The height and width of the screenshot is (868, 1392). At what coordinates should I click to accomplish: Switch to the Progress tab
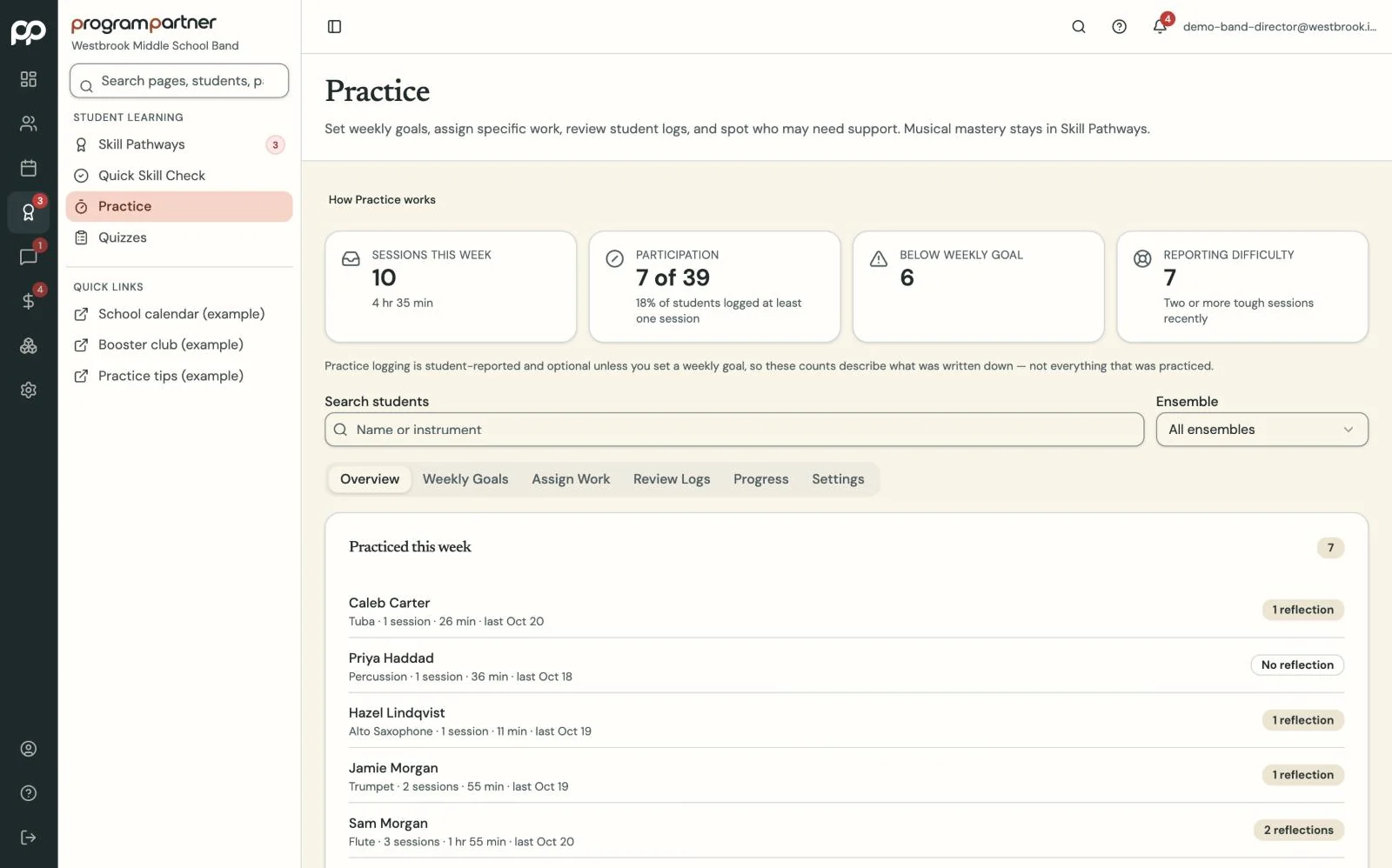coord(761,479)
